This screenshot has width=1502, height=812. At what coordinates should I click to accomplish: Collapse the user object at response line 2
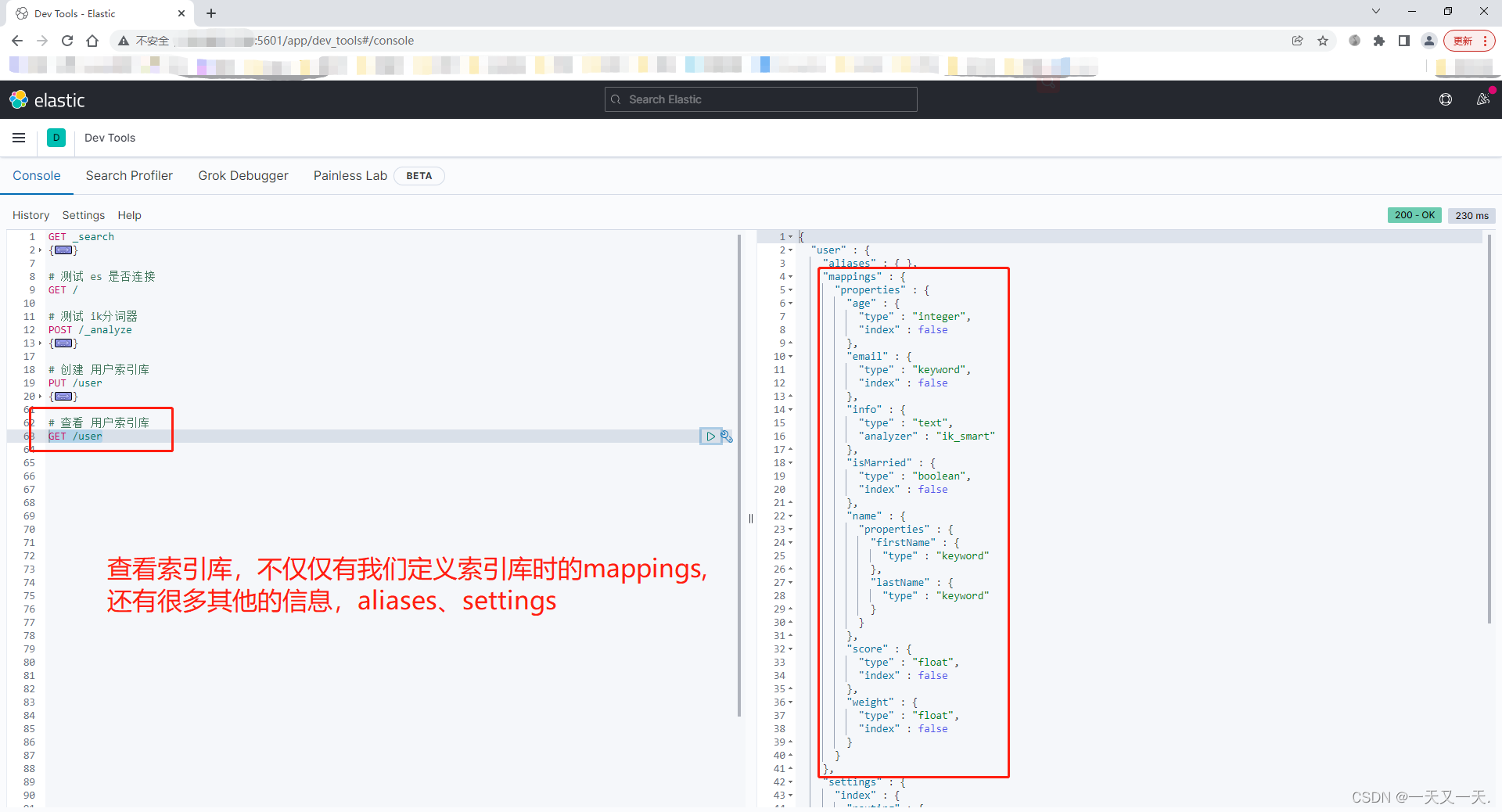coord(789,250)
